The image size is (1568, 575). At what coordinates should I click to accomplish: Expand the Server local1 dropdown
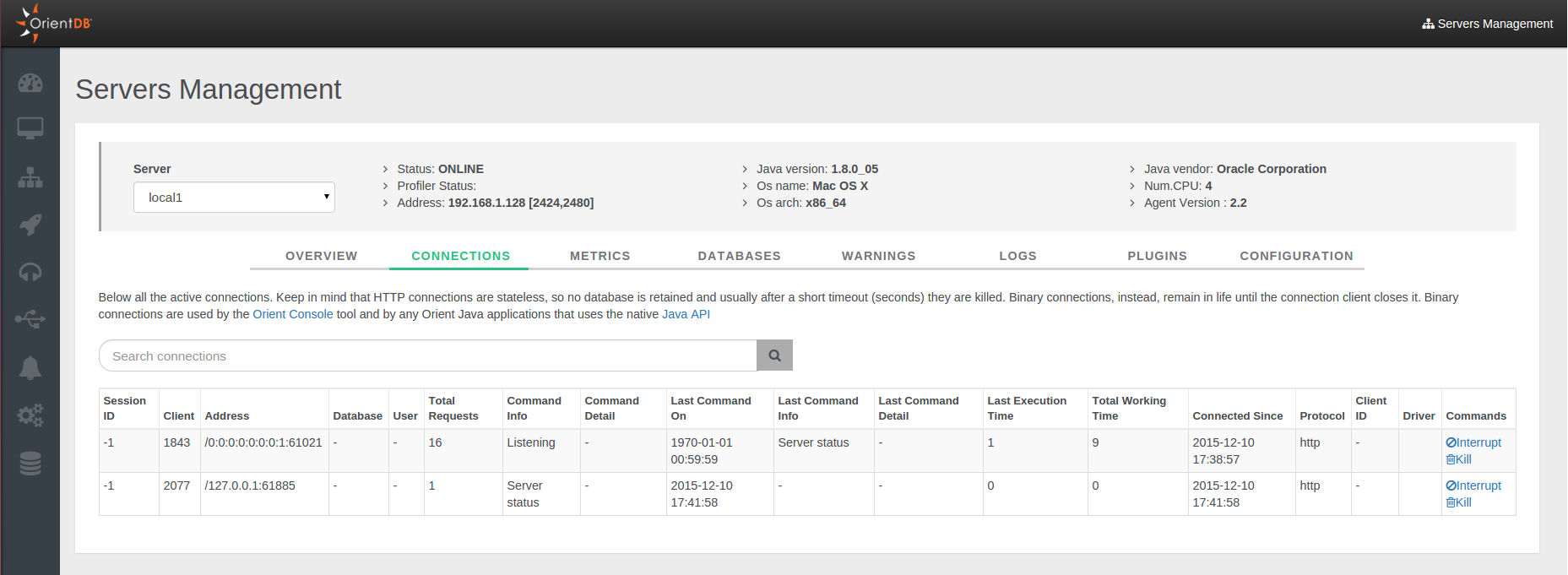[234, 198]
